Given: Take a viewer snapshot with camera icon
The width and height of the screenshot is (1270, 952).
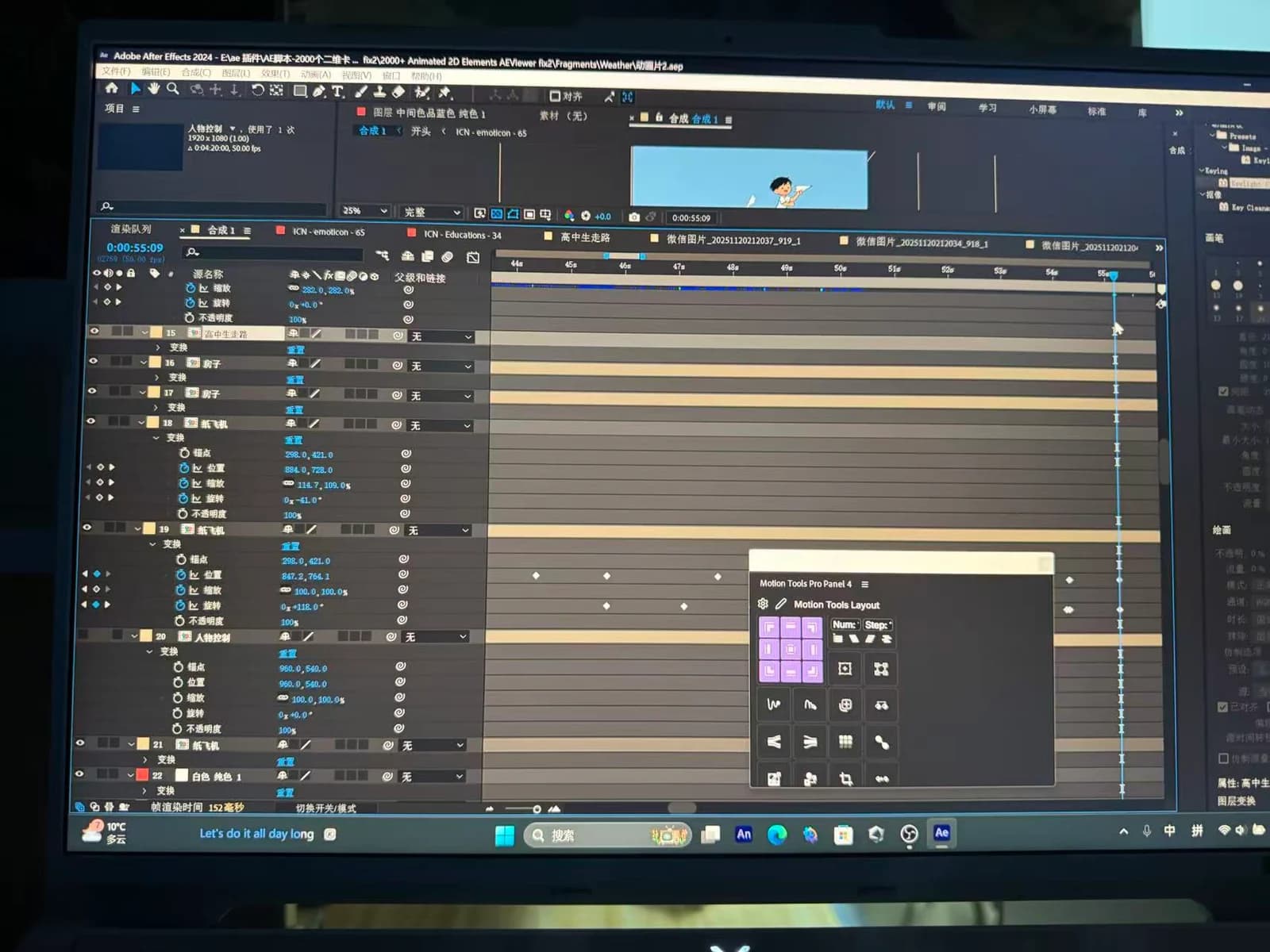Looking at the screenshot, I should pos(634,217).
